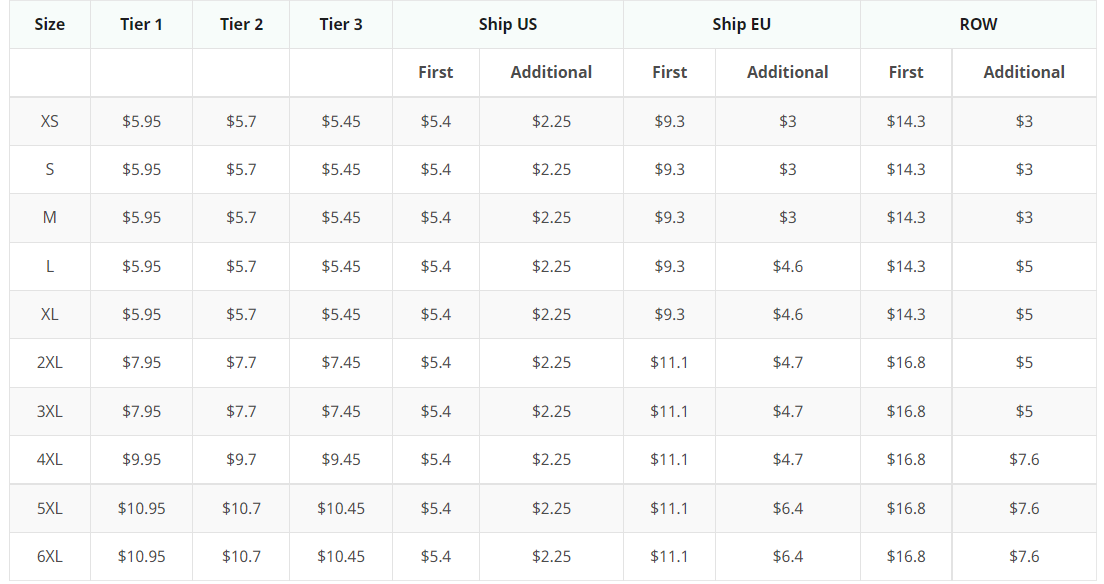Select the XS size row label

(x=49, y=121)
